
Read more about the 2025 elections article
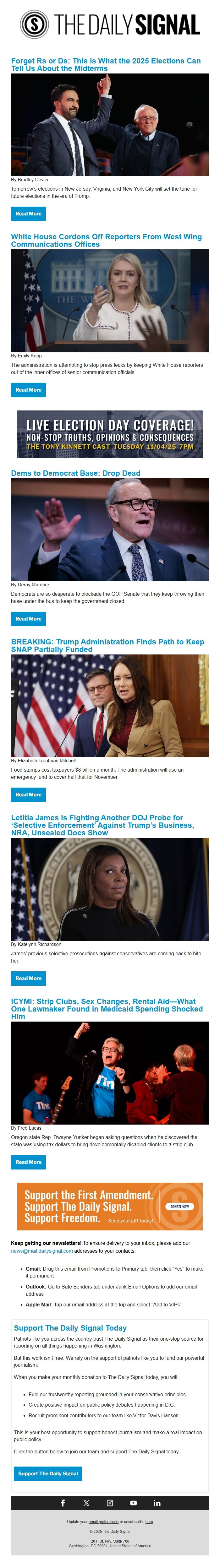pos(28,214)
